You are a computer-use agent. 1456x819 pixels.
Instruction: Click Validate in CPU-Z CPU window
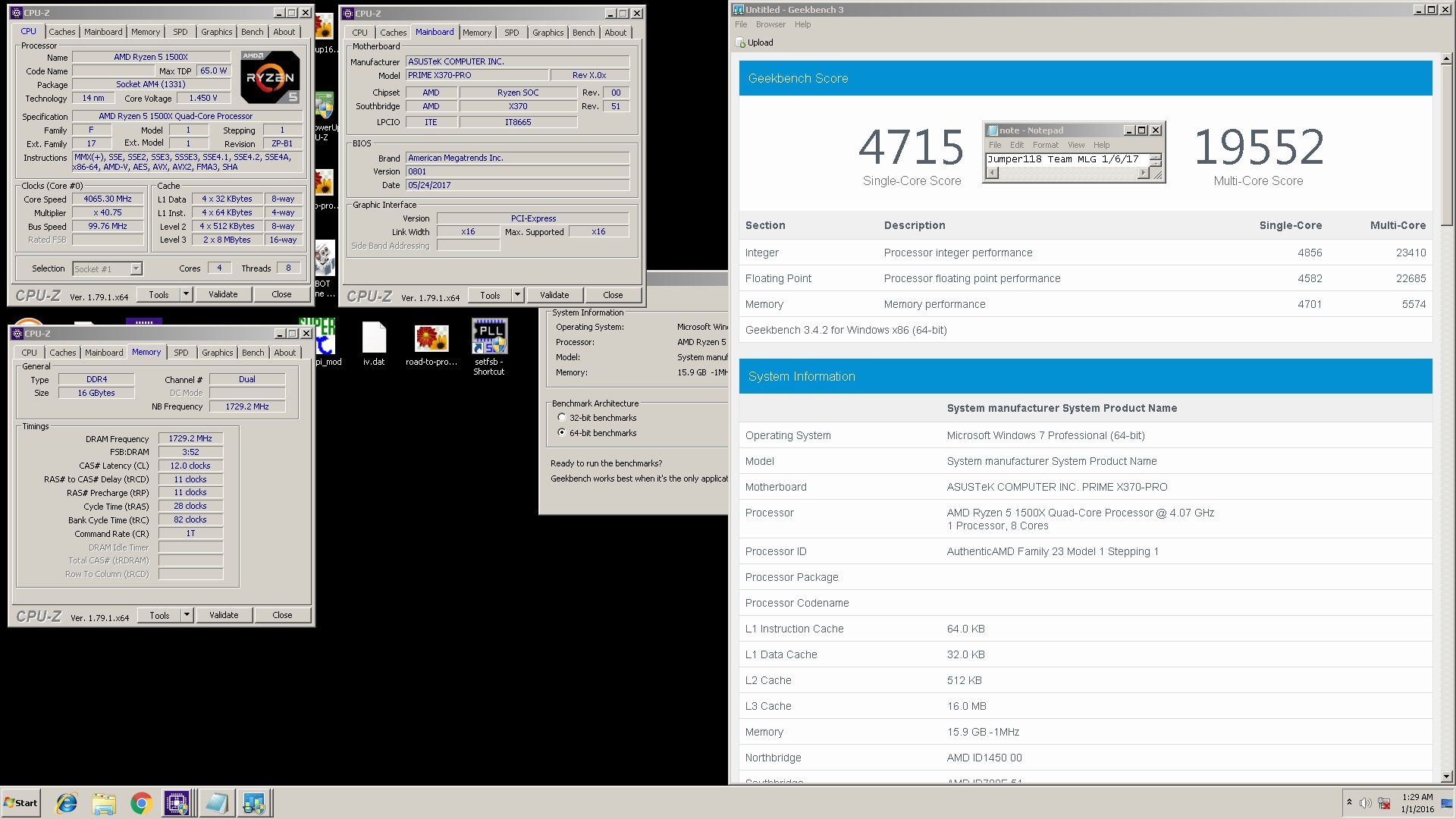coord(223,294)
